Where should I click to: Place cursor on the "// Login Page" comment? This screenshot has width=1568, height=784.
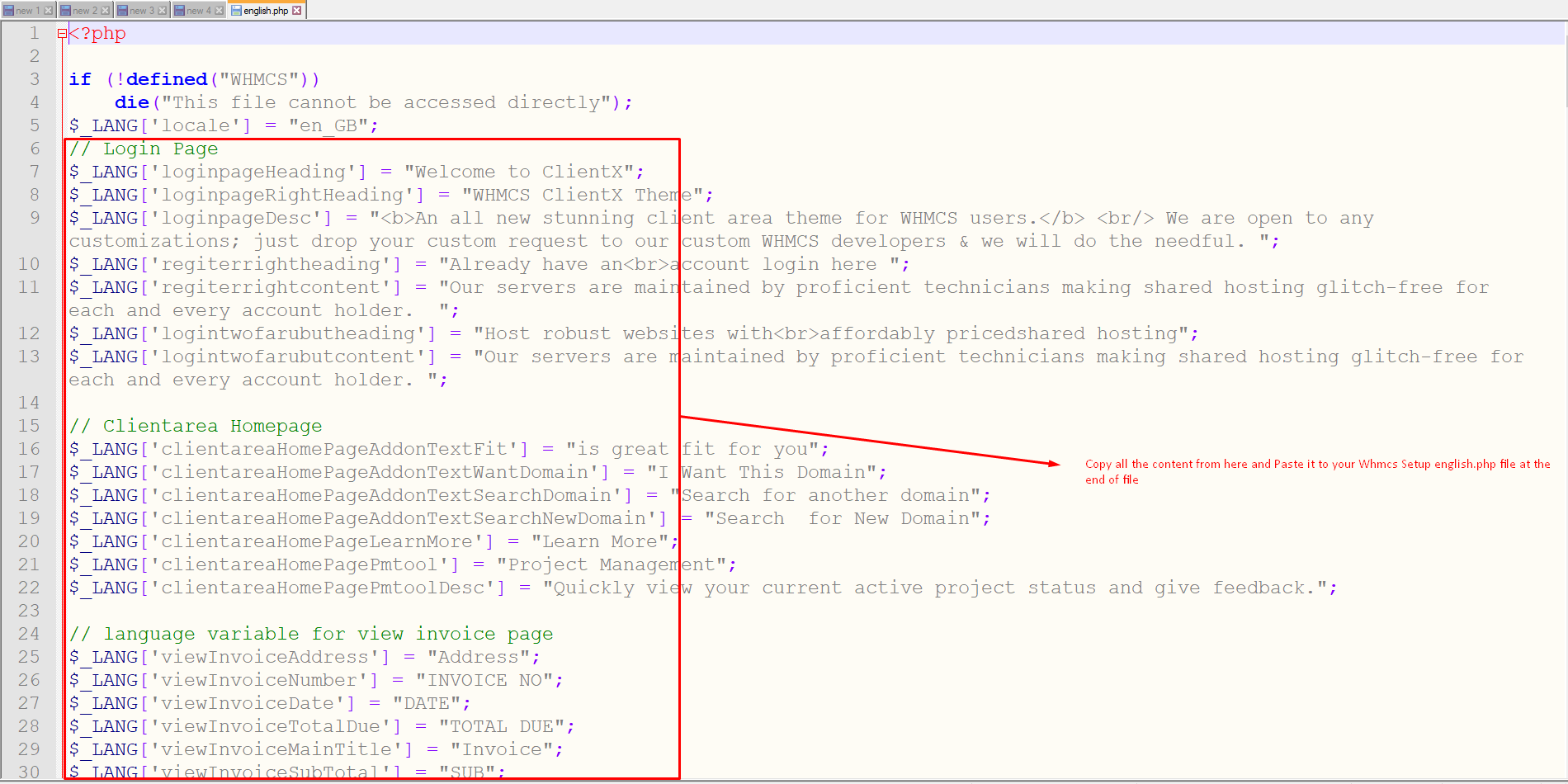click(144, 149)
